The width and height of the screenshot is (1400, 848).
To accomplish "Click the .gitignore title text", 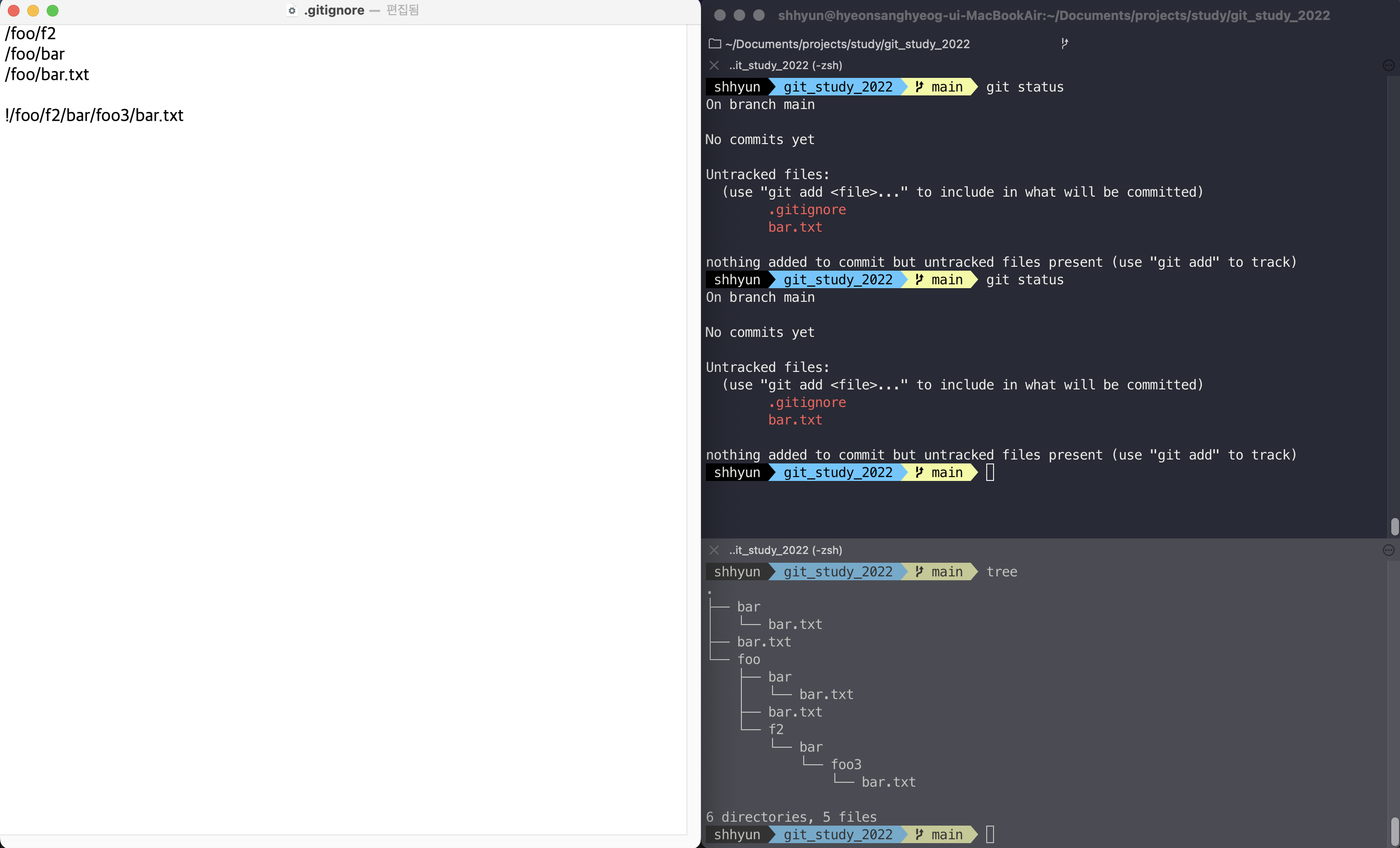I will click(334, 10).
